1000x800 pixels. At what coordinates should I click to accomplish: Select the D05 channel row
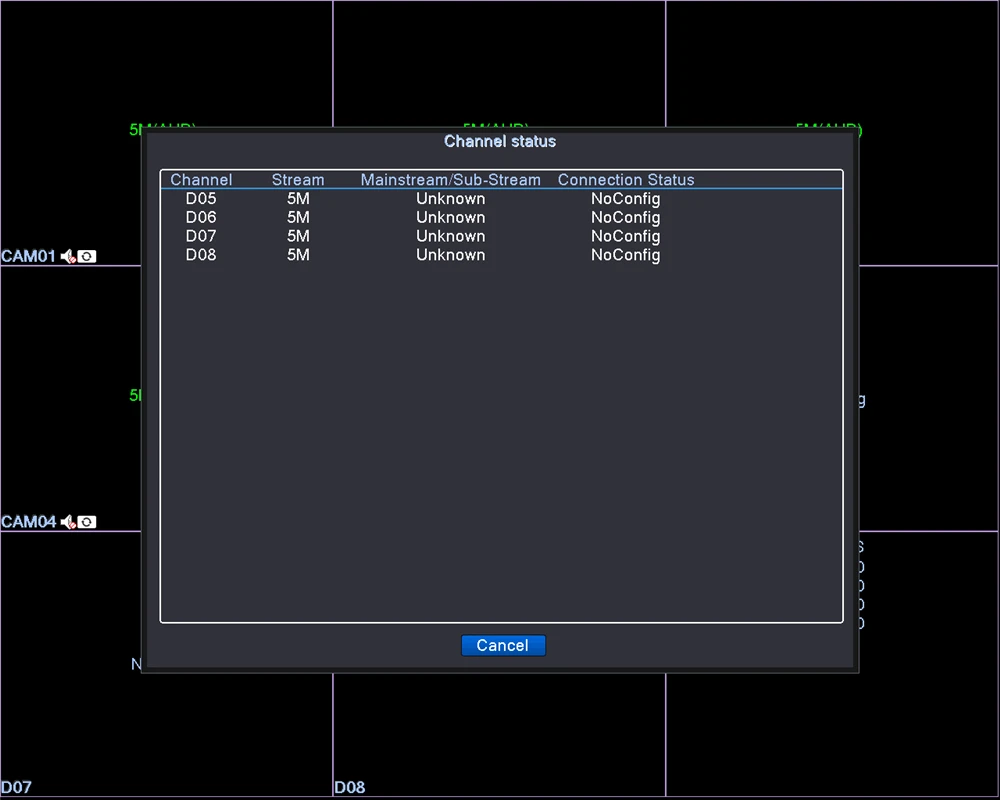pos(501,198)
